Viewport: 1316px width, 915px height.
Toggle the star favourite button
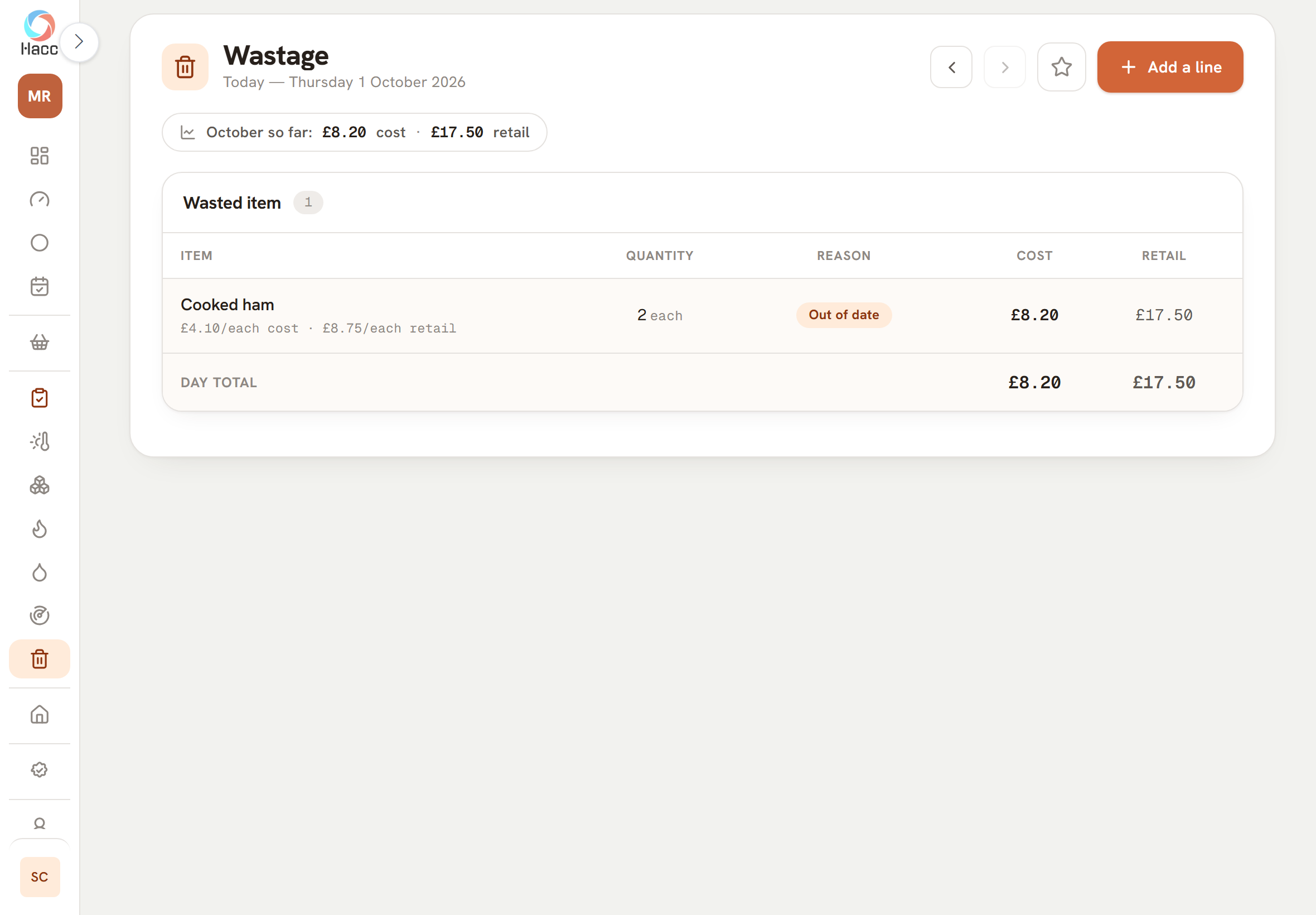pyautogui.click(x=1061, y=67)
